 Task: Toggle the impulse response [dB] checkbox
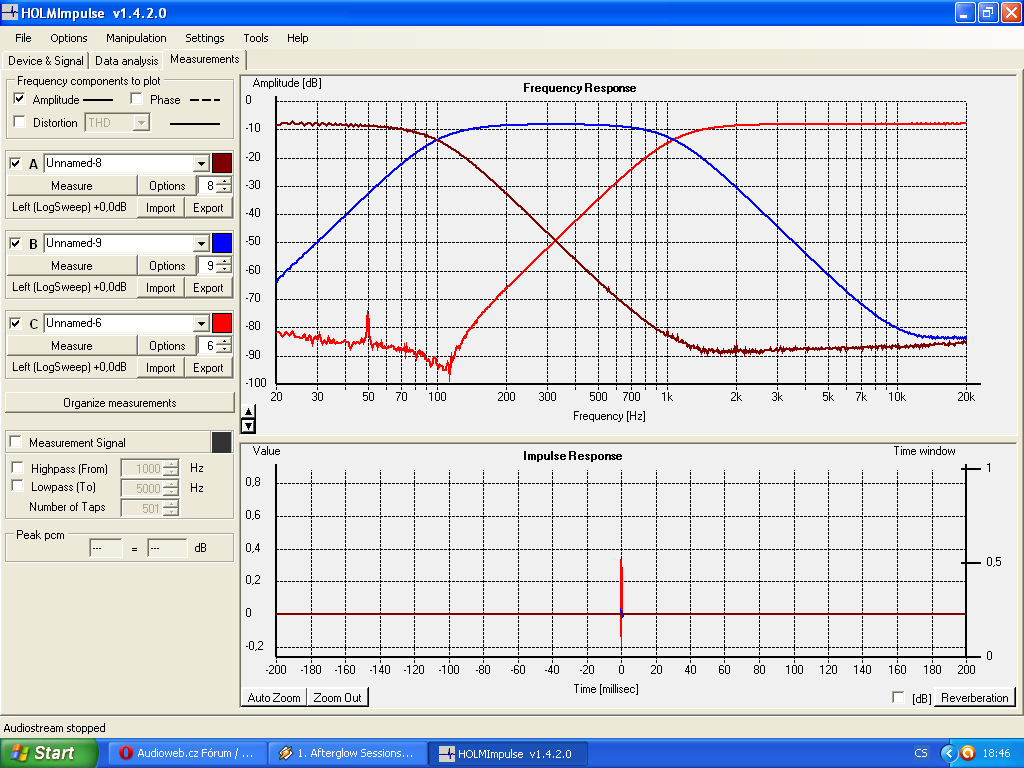click(x=898, y=697)
